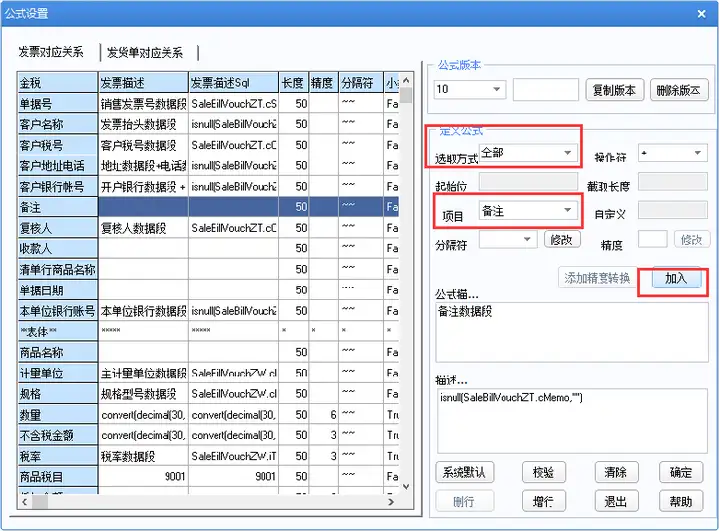
Task: Click the horizontal scrollbar right arrow
Action: pyautogui.click(x=391, y=502)
